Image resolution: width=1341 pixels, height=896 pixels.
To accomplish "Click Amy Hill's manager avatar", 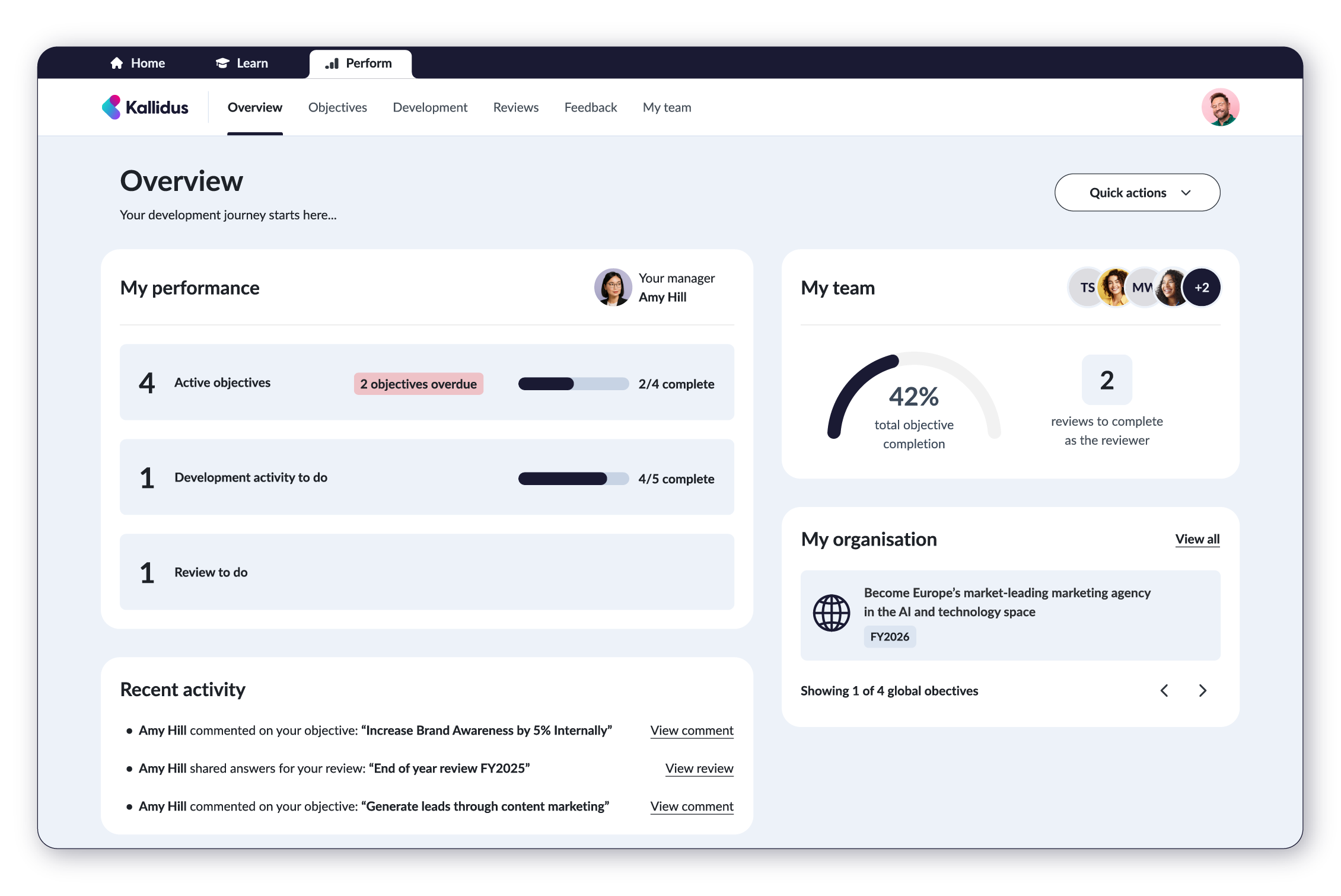I will [613, 288].
